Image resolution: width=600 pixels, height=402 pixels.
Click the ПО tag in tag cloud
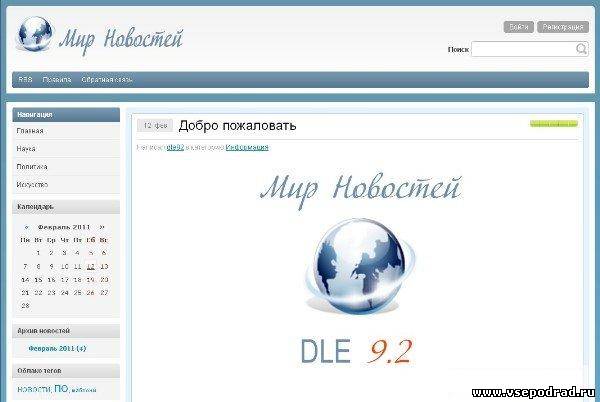click(x=61, y=389)
